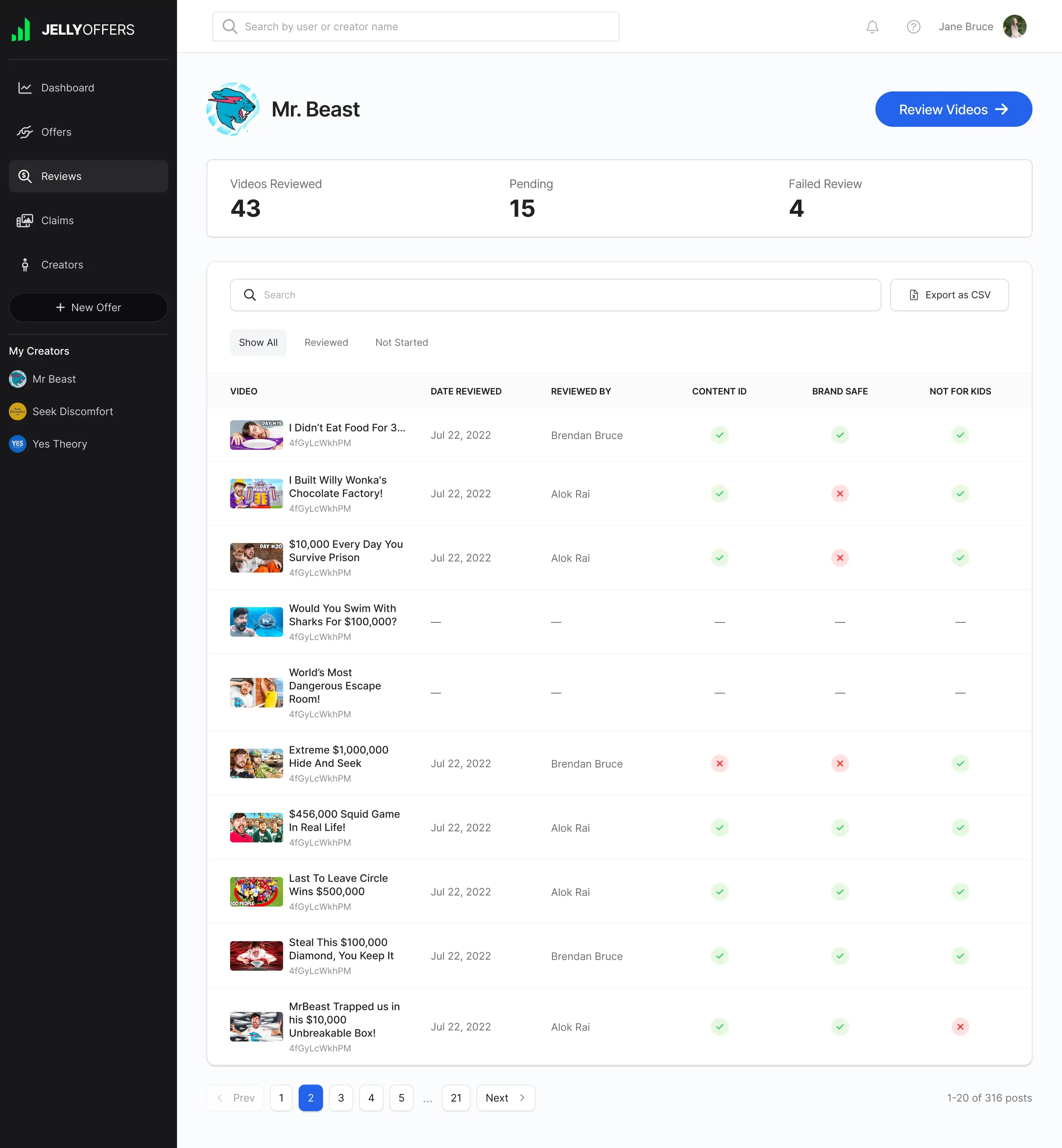Go to page 5
The height and width of the screenshot is (1148, 1062).
click(401, 1098)
